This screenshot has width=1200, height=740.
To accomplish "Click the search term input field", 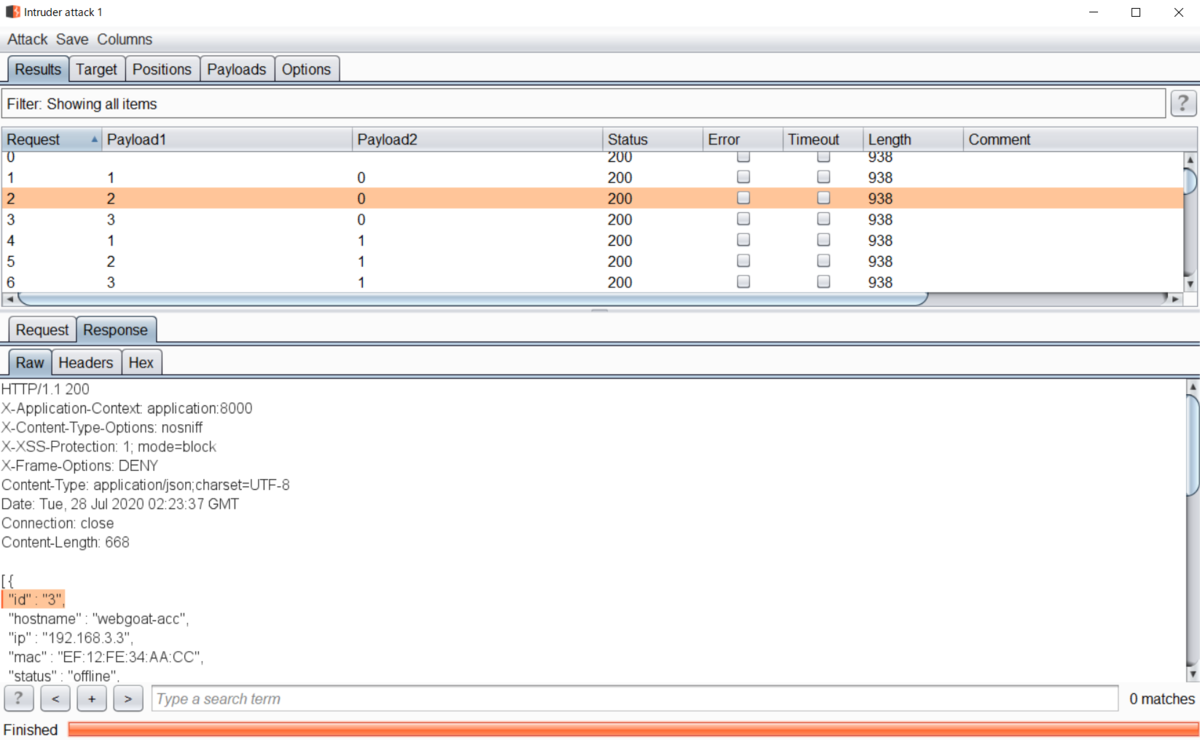I will point(635,698).
